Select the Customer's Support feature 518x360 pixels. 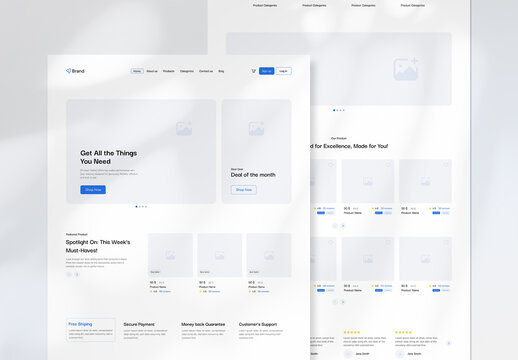click(x=261, y=330)
